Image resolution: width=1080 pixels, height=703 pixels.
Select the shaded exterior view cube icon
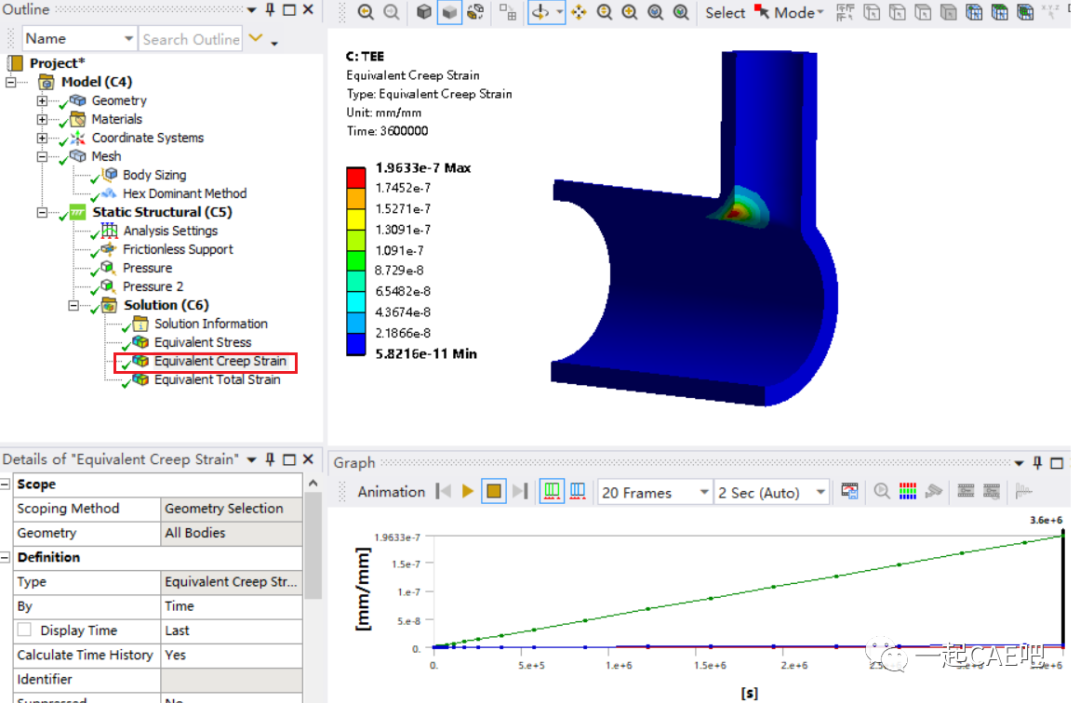(x=448, y=12)
